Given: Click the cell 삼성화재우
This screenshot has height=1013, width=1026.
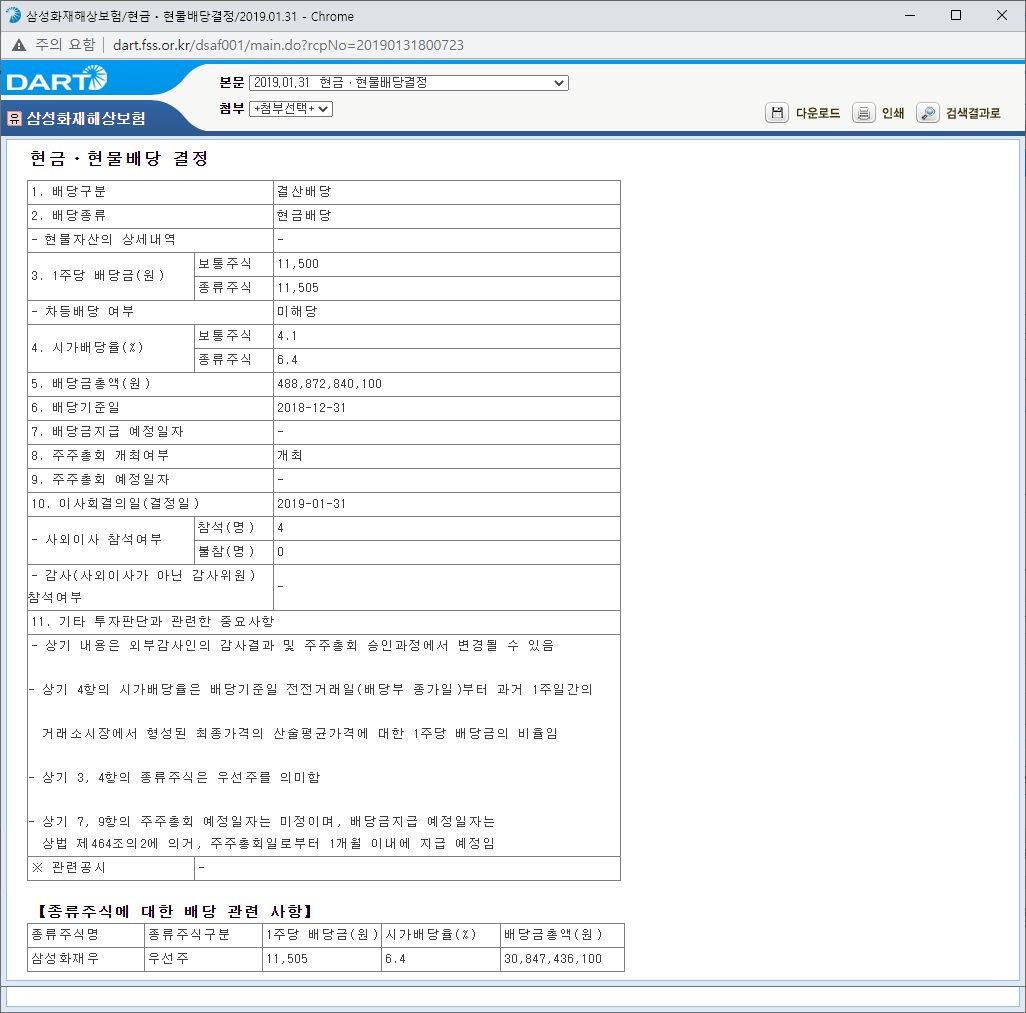Looking at the screenshot, I should click(x=65, y=959).
